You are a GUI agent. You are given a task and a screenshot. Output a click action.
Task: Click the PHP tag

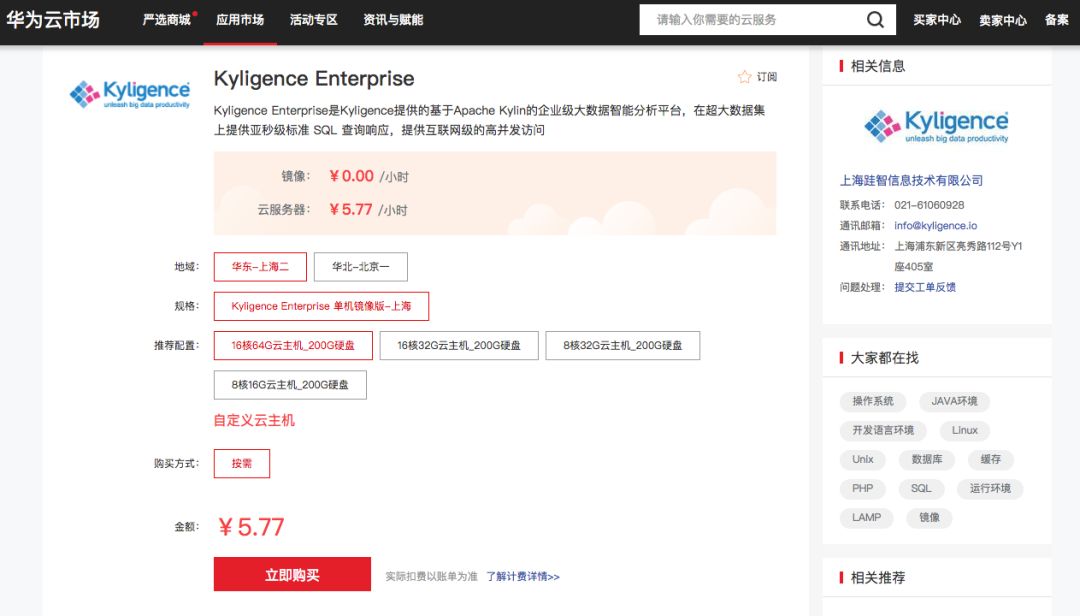click(x=862, y=488)
